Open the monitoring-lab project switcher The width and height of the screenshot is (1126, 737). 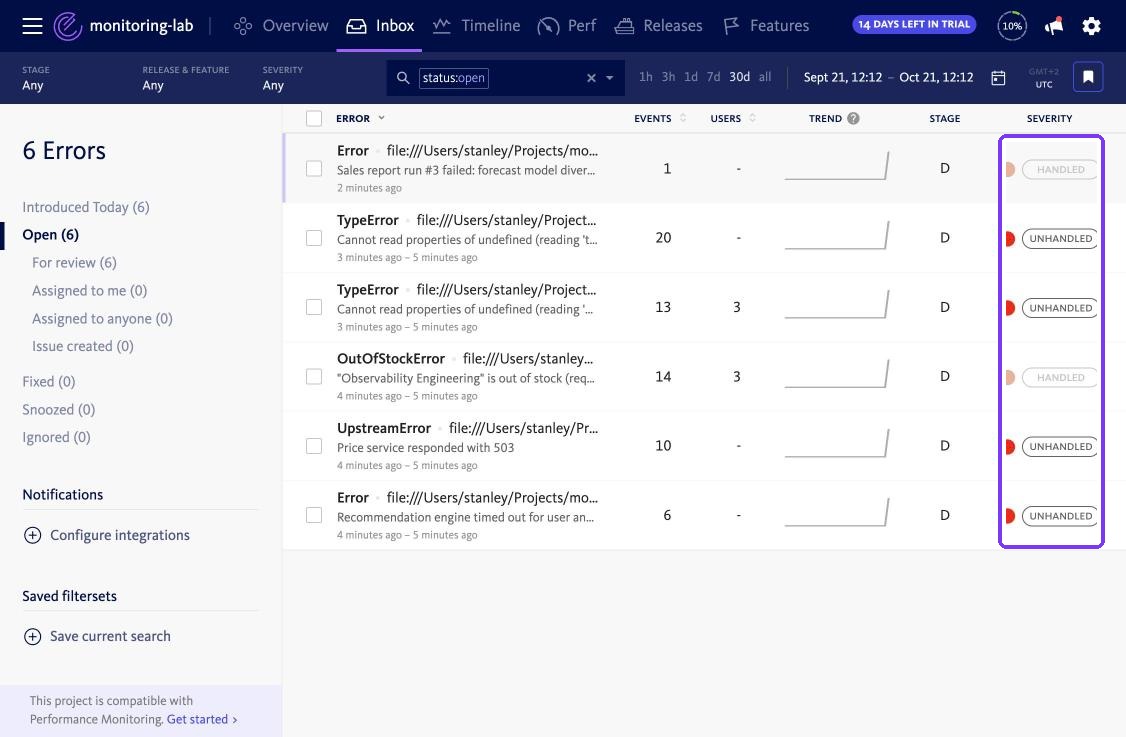(141, 26)
